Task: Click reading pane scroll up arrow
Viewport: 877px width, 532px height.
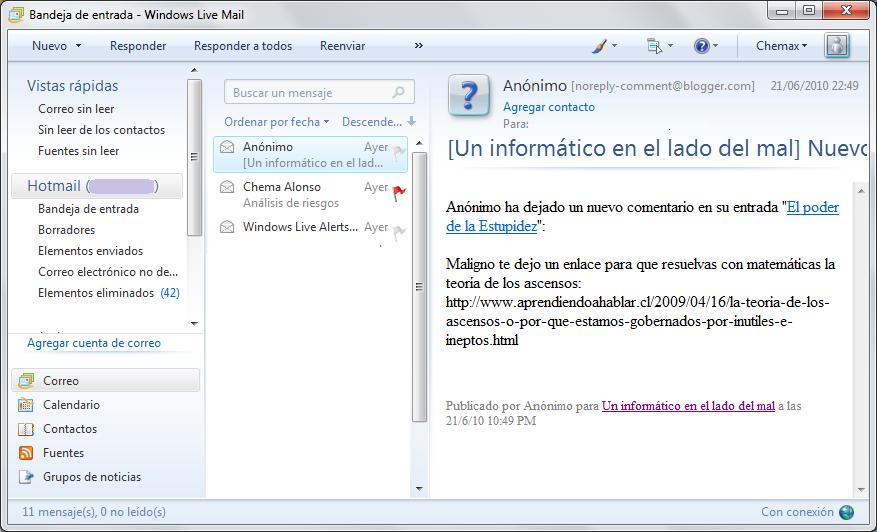Action: click(861, 191)
